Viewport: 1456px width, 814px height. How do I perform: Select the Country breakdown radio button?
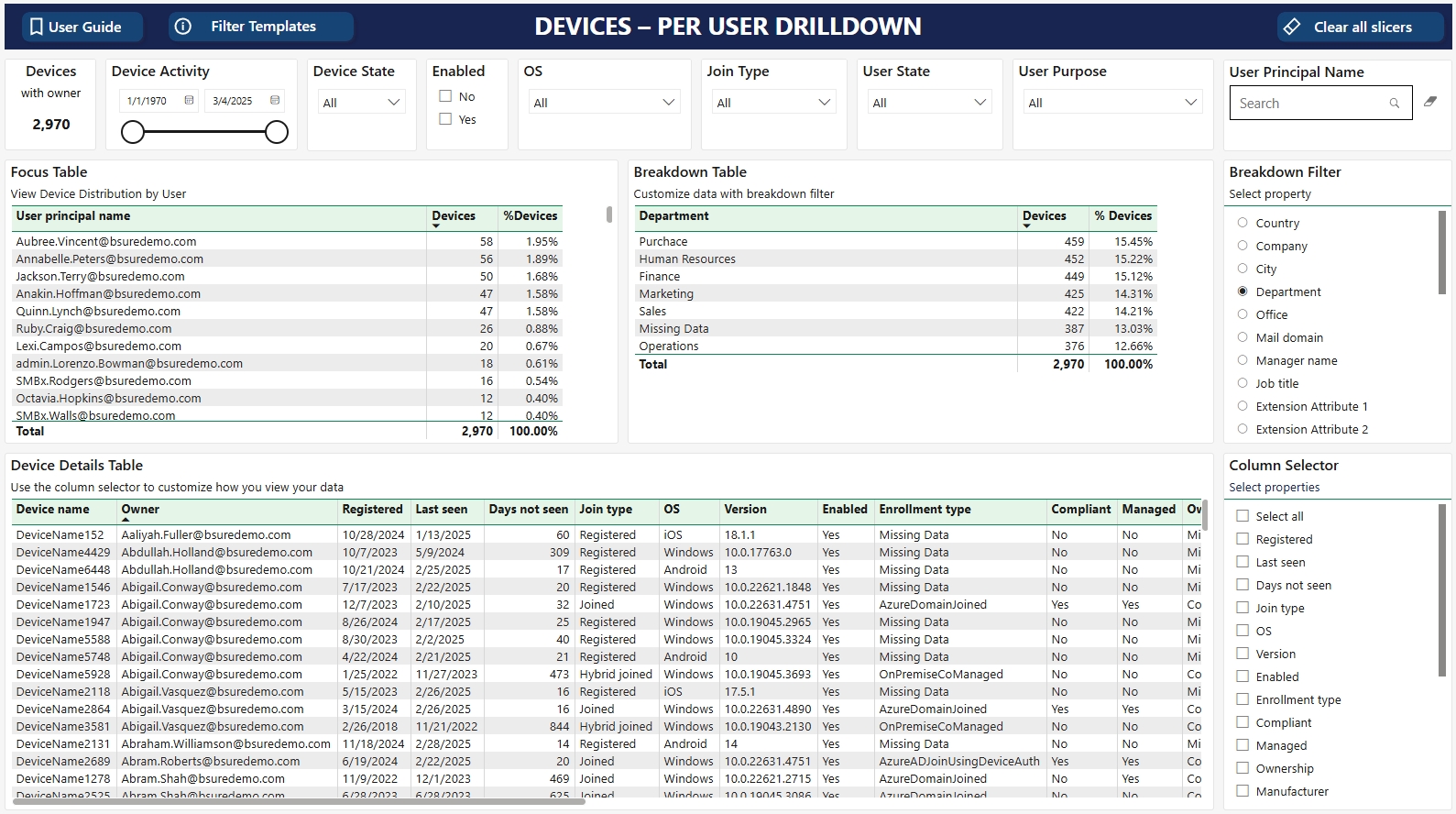[1243, 223]
